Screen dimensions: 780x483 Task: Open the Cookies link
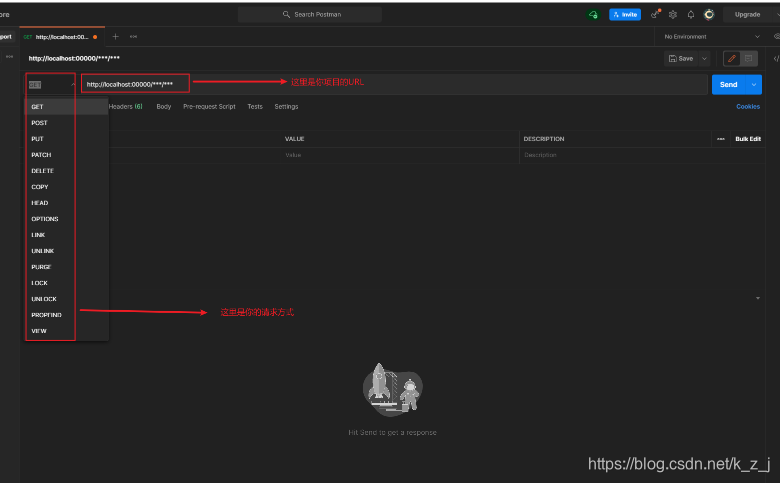pyautogui.click(x=748, y=106)
